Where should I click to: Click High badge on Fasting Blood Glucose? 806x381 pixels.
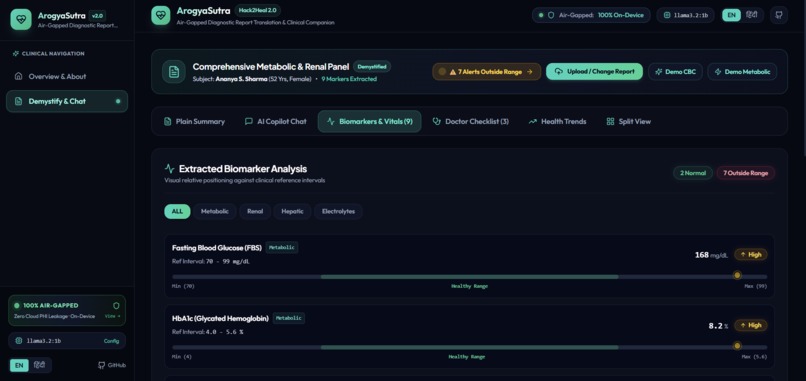pyautogui.click(x=751, y=255)
